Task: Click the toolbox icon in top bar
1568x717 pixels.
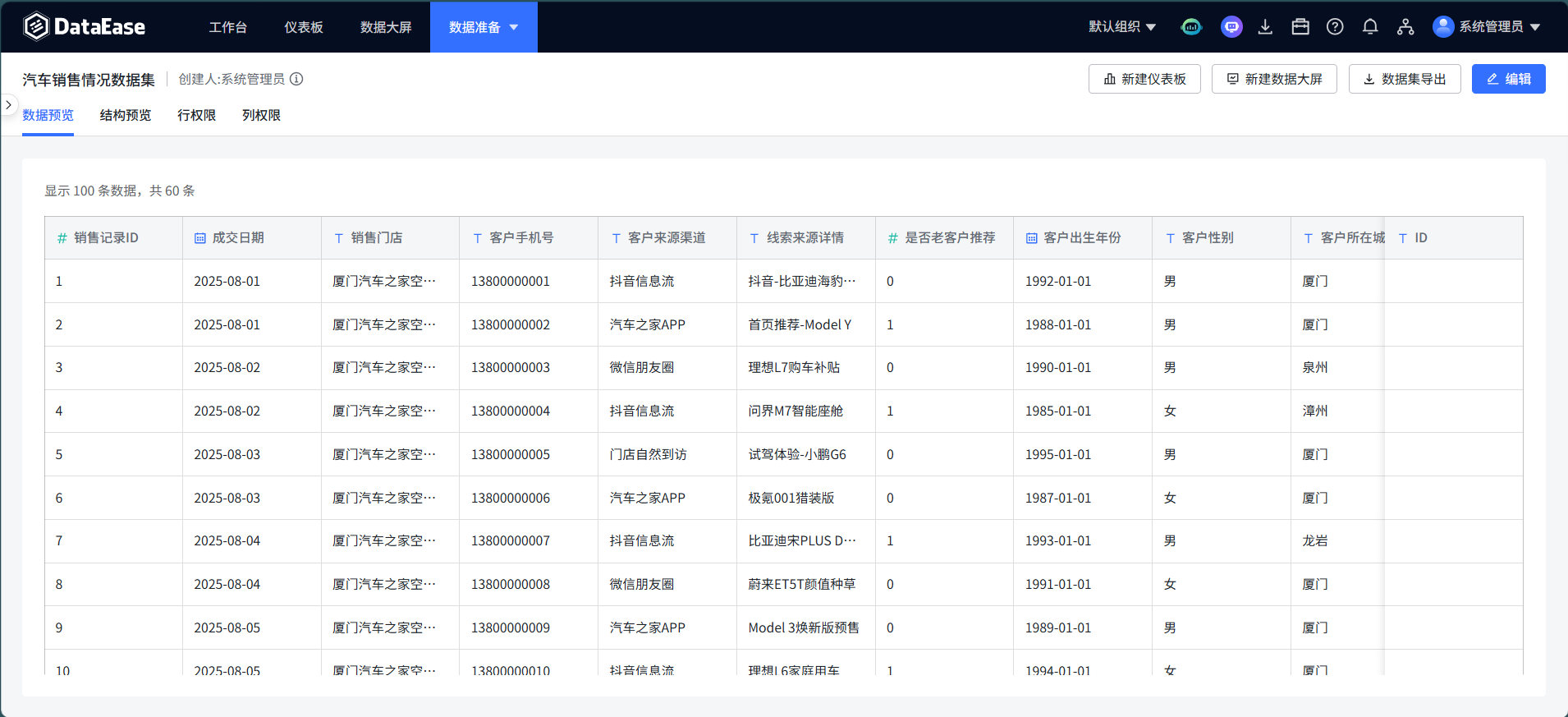Action: [x=1300, y=27]
